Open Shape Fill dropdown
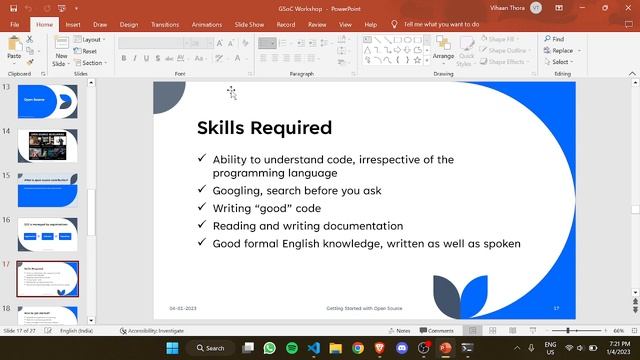 click(x=500, y=39)
